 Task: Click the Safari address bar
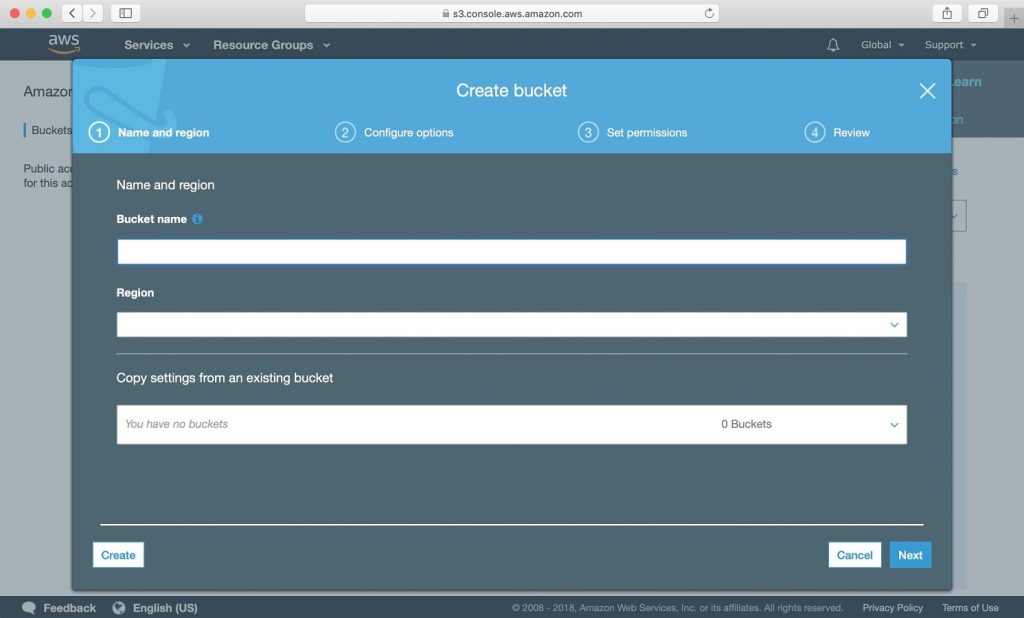point(511,13)
